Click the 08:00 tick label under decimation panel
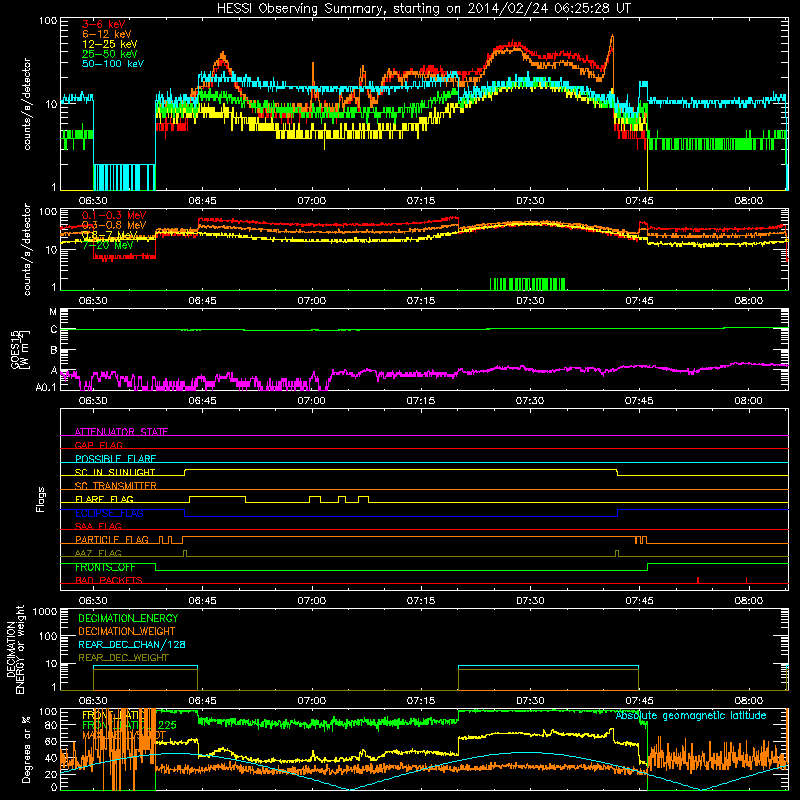This screenshot has width=800, height=800. (748, 701)
